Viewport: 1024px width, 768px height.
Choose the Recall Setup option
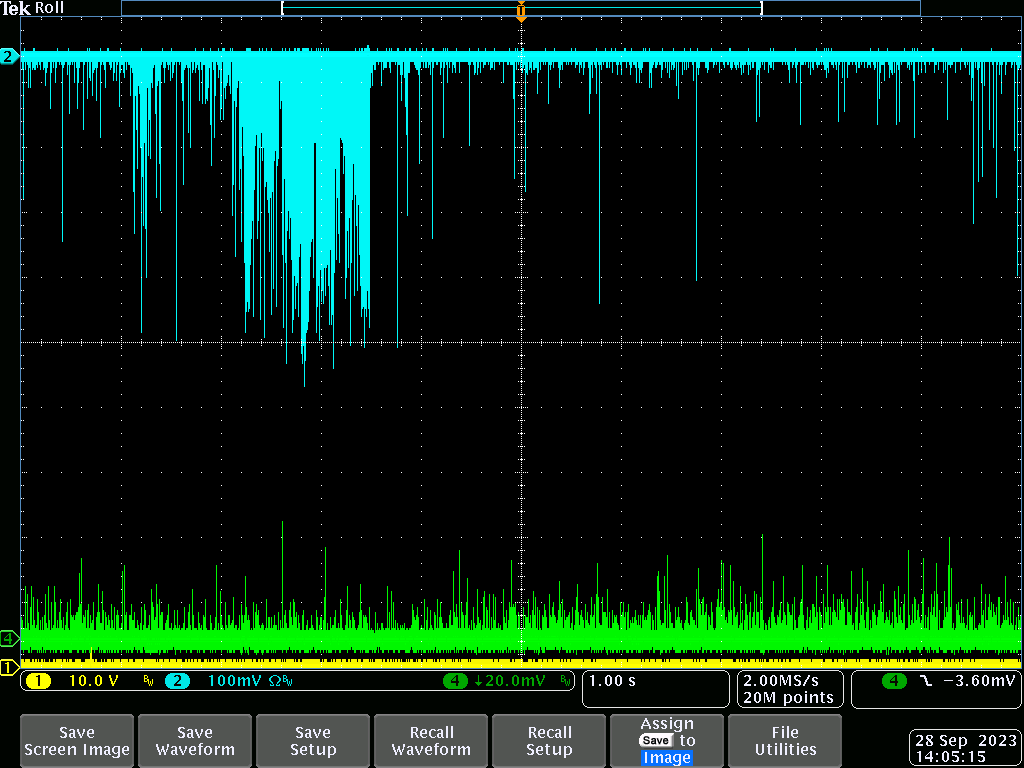point(549,741)
